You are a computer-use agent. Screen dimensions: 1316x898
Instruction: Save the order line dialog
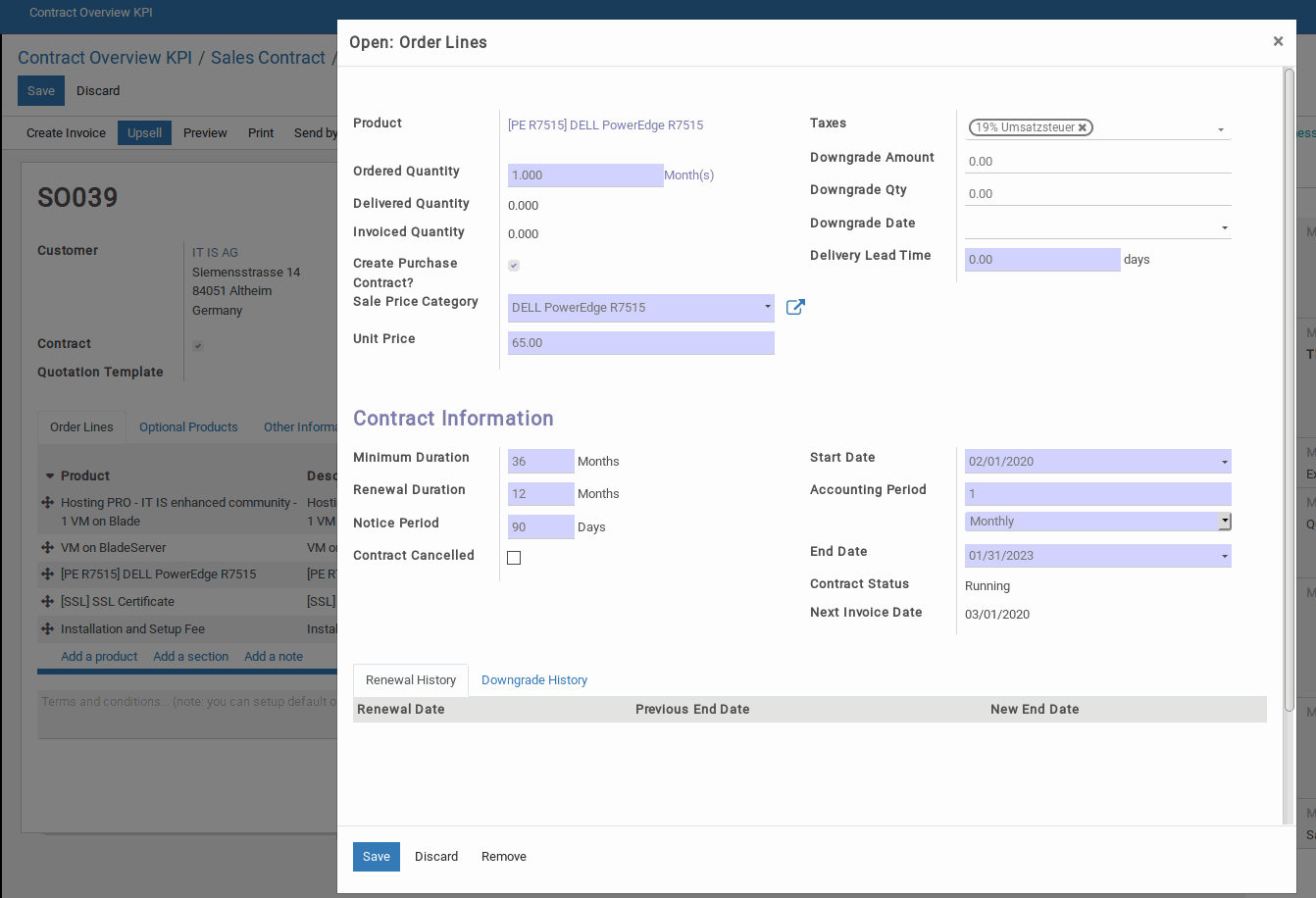coord(377,857)
